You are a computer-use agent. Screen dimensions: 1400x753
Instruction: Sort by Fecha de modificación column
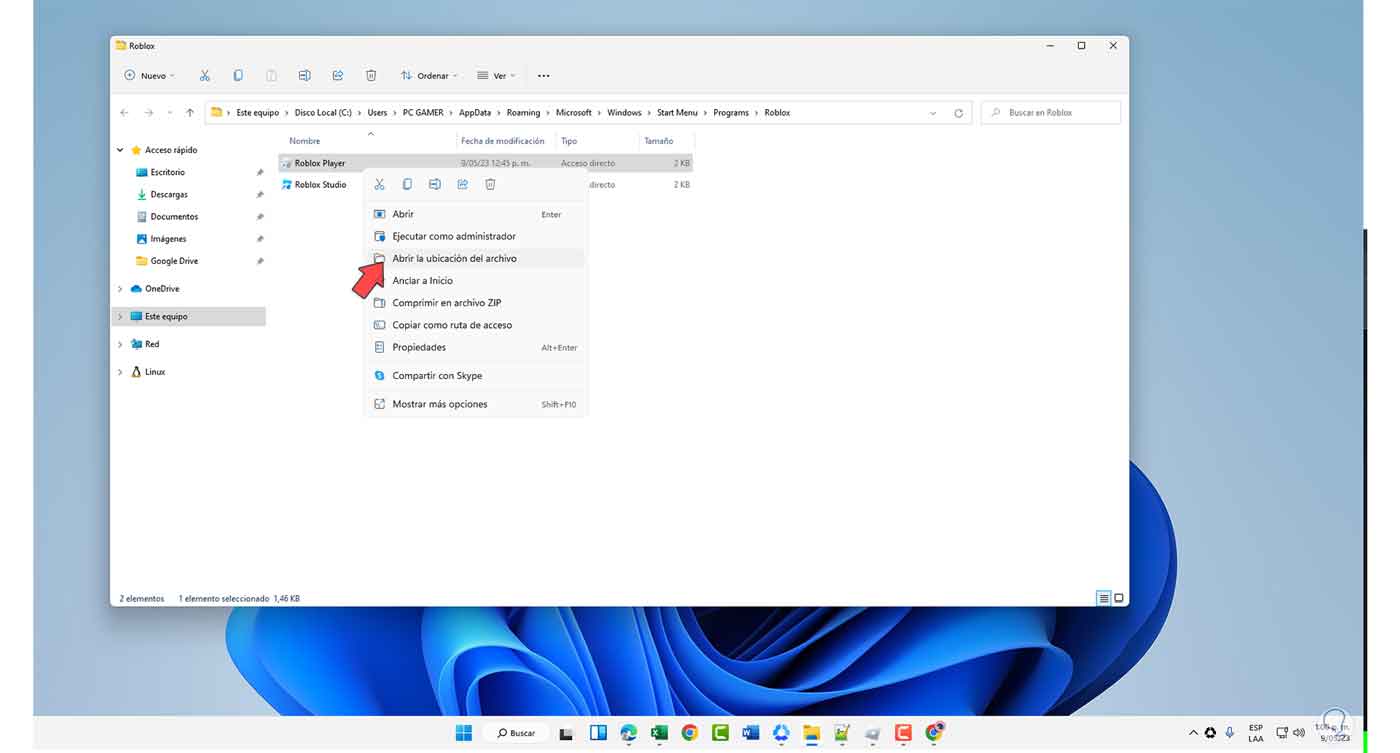503,141
